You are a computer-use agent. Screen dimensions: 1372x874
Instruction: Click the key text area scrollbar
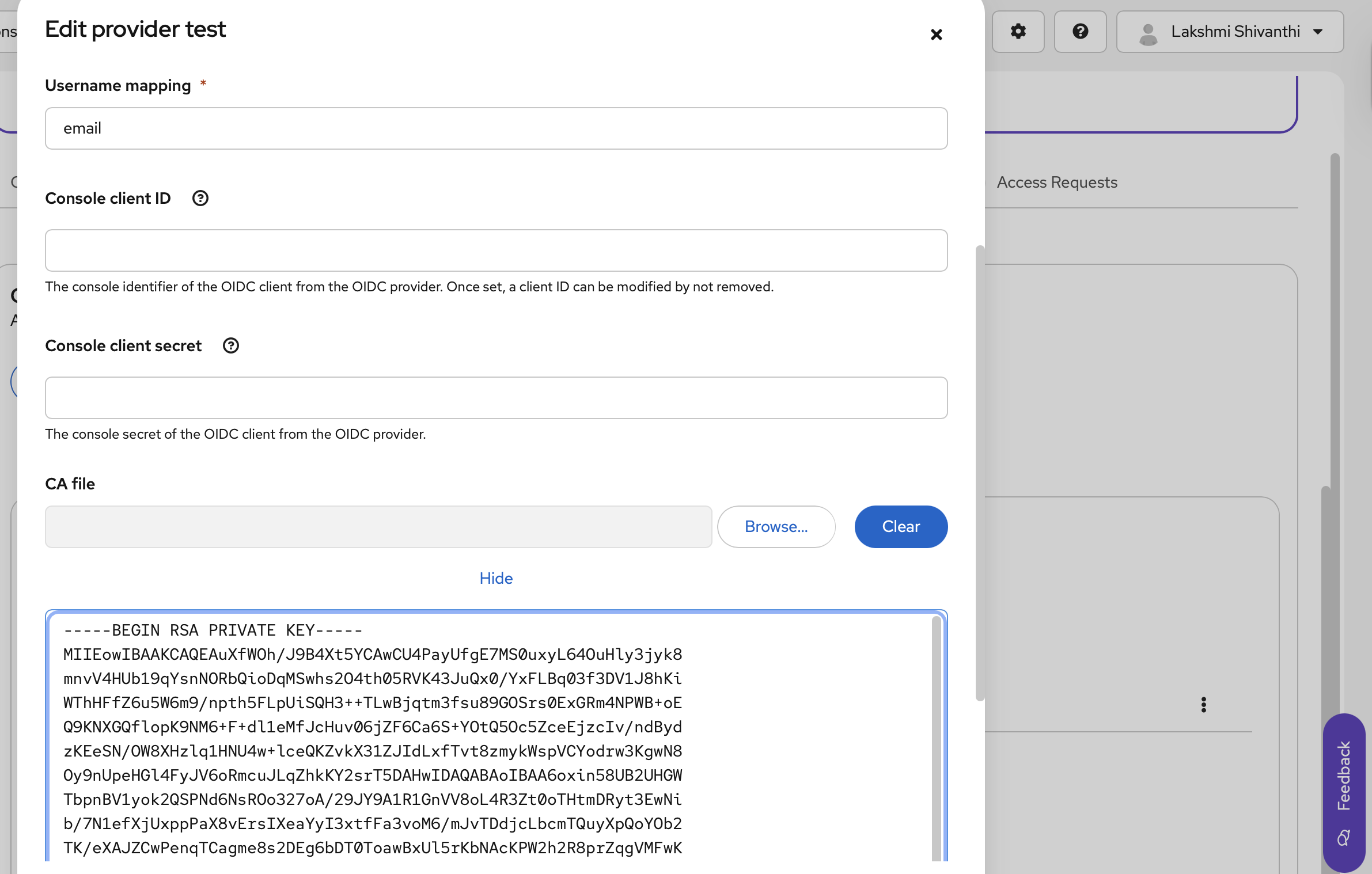pos(936,737)
